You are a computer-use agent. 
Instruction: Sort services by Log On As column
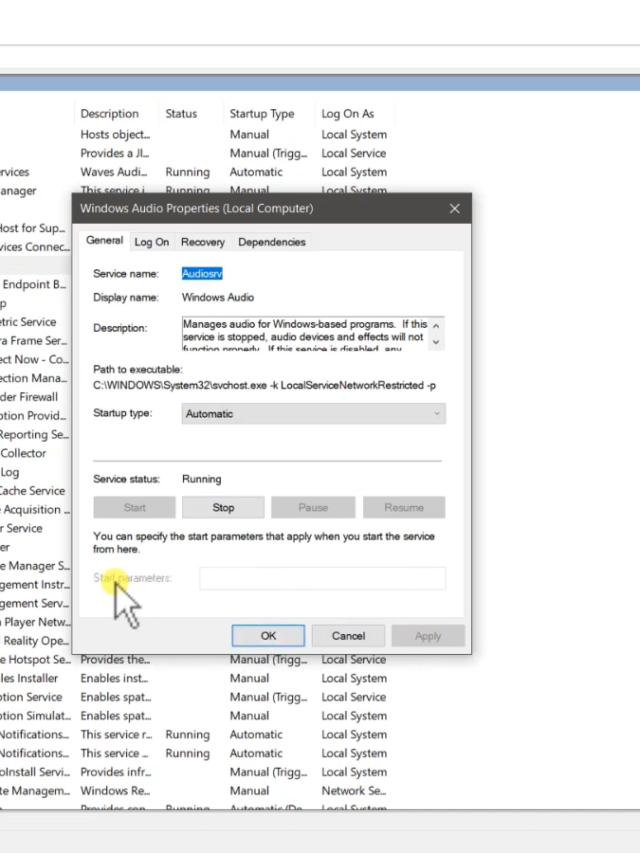pos(347,114)
